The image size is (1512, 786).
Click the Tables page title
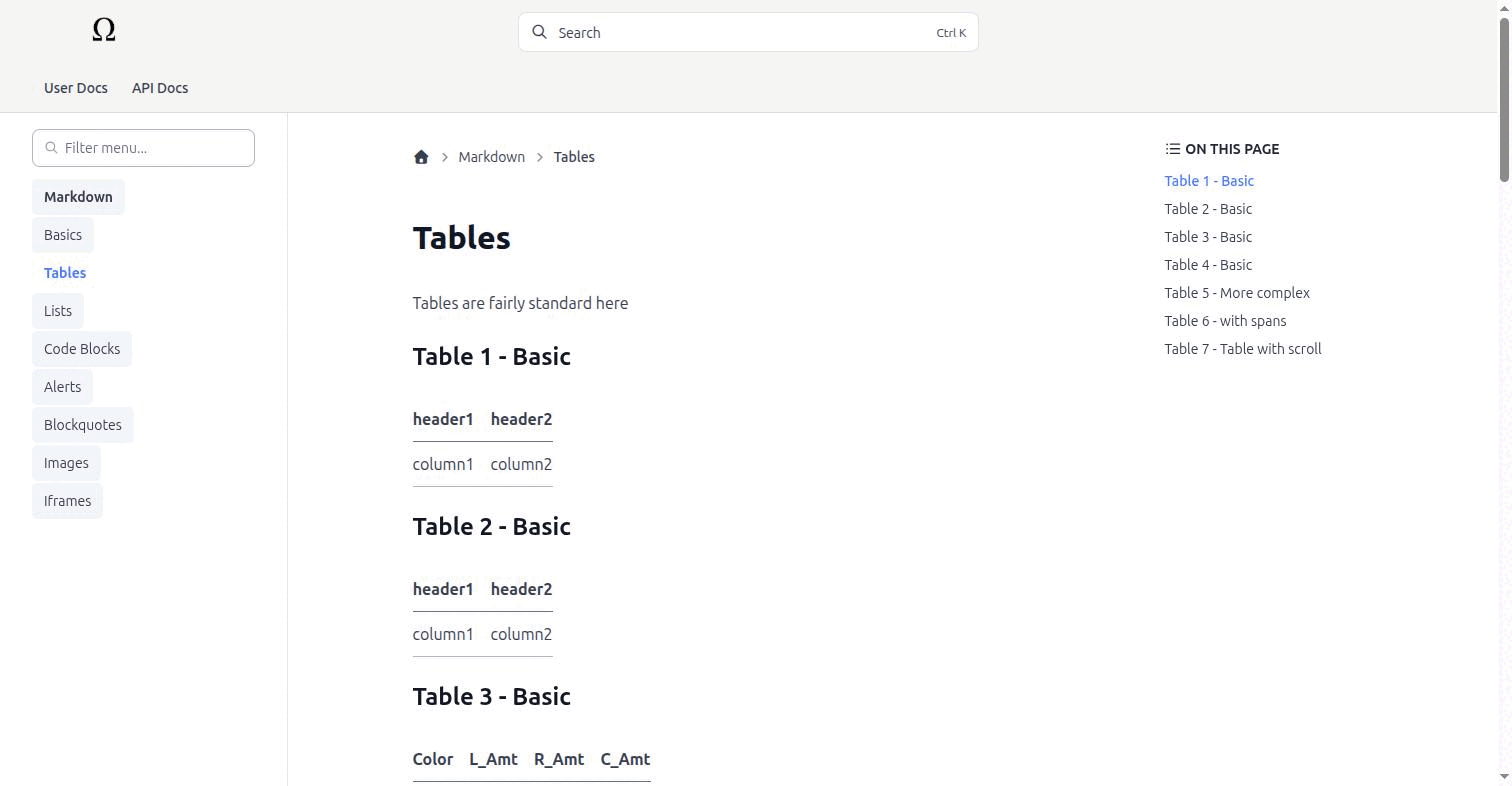click(462, 238)
